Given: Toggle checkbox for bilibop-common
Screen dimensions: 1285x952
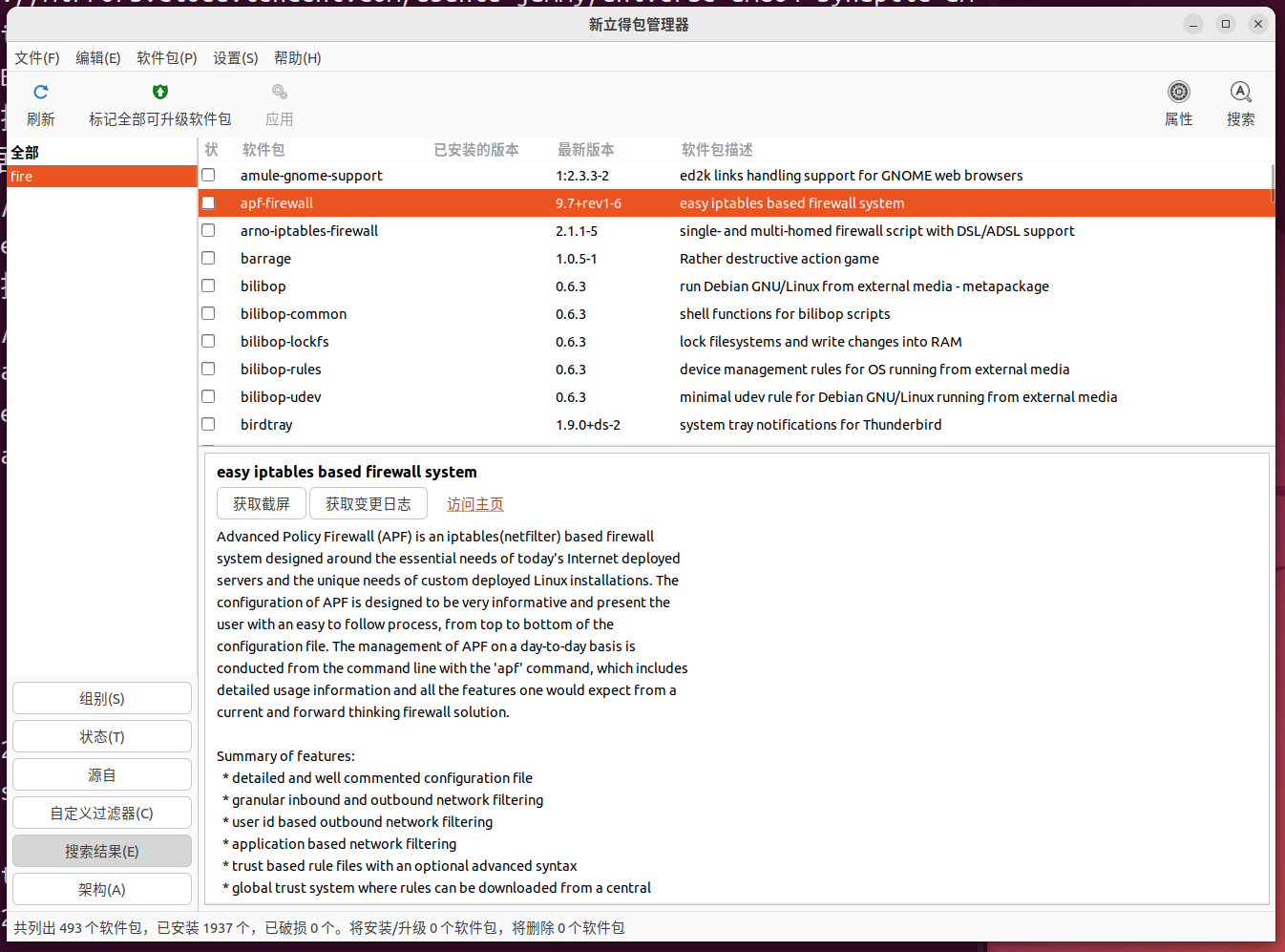Looking at the screenshot, I should 208,313.
